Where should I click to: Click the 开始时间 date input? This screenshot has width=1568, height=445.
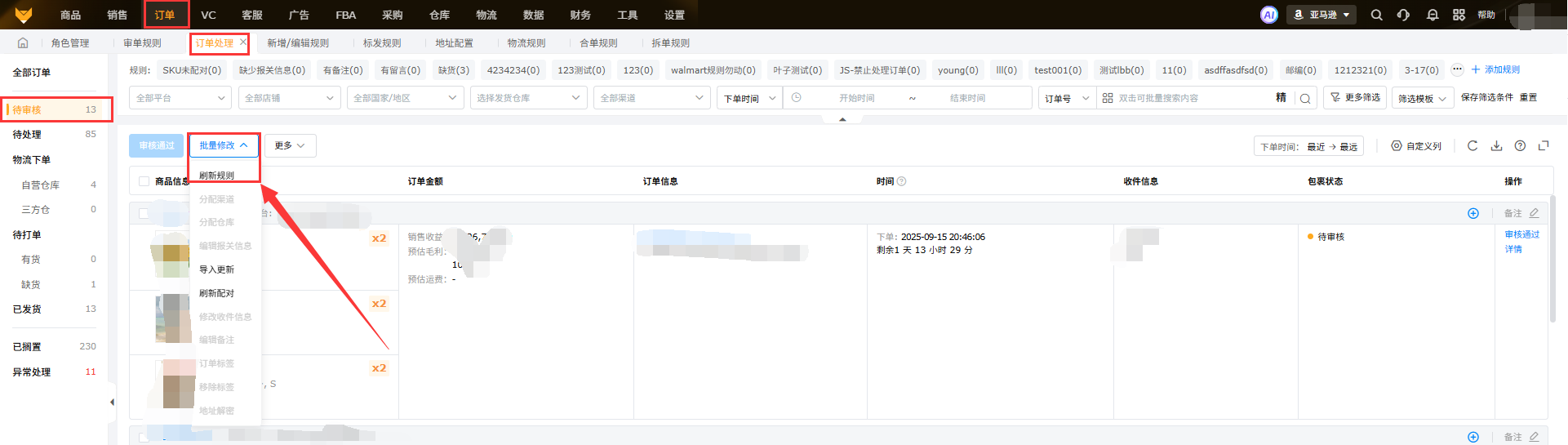coord(857,98)
